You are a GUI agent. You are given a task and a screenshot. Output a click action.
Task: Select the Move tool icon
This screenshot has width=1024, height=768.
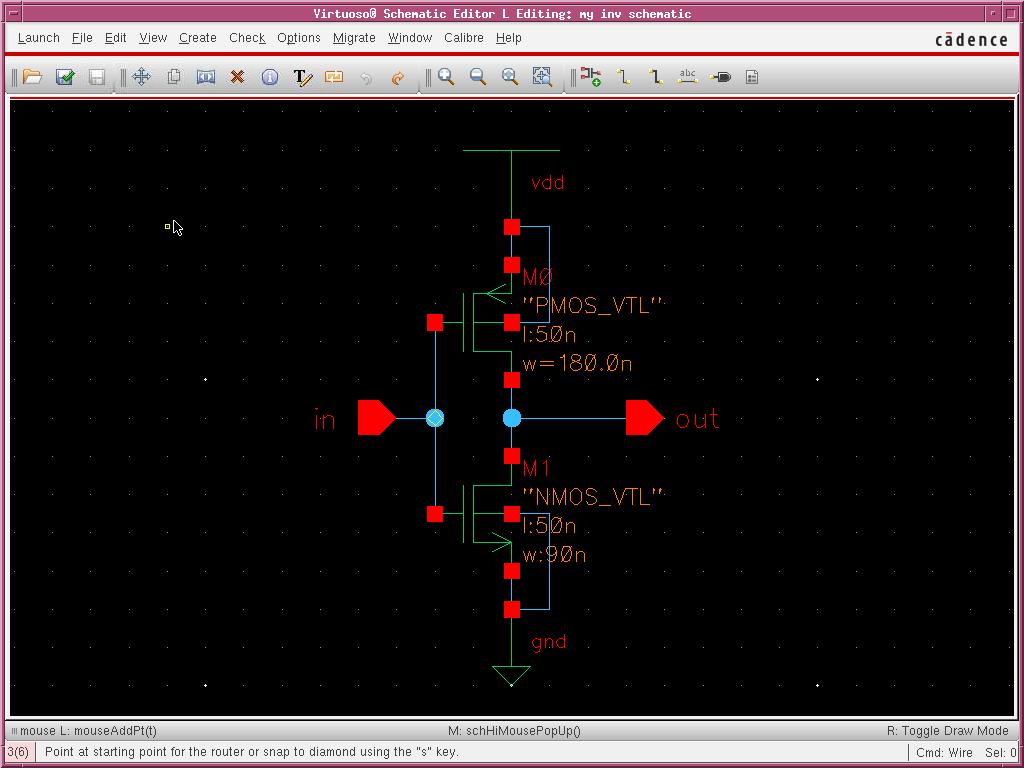click(141, 77)
